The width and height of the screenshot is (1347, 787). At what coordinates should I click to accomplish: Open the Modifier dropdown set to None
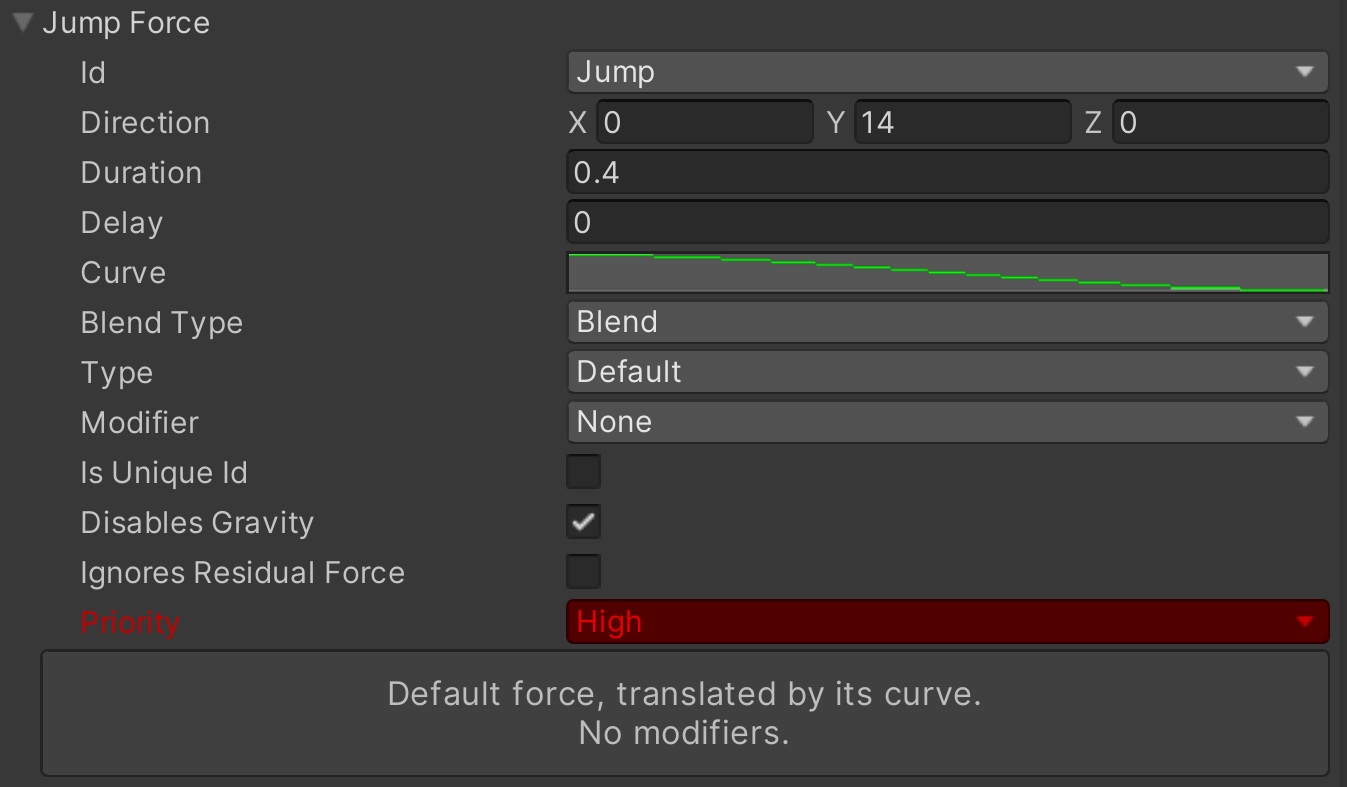(x=946, y=422)
